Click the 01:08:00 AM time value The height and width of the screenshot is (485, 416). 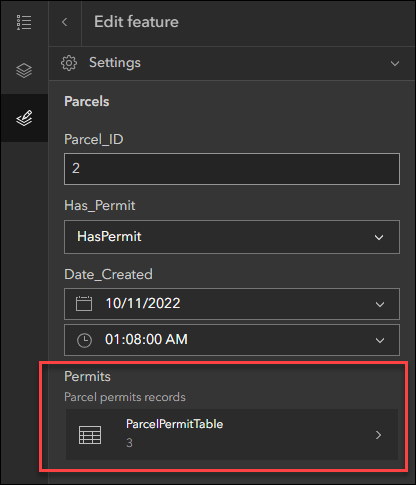pos(146,339)
